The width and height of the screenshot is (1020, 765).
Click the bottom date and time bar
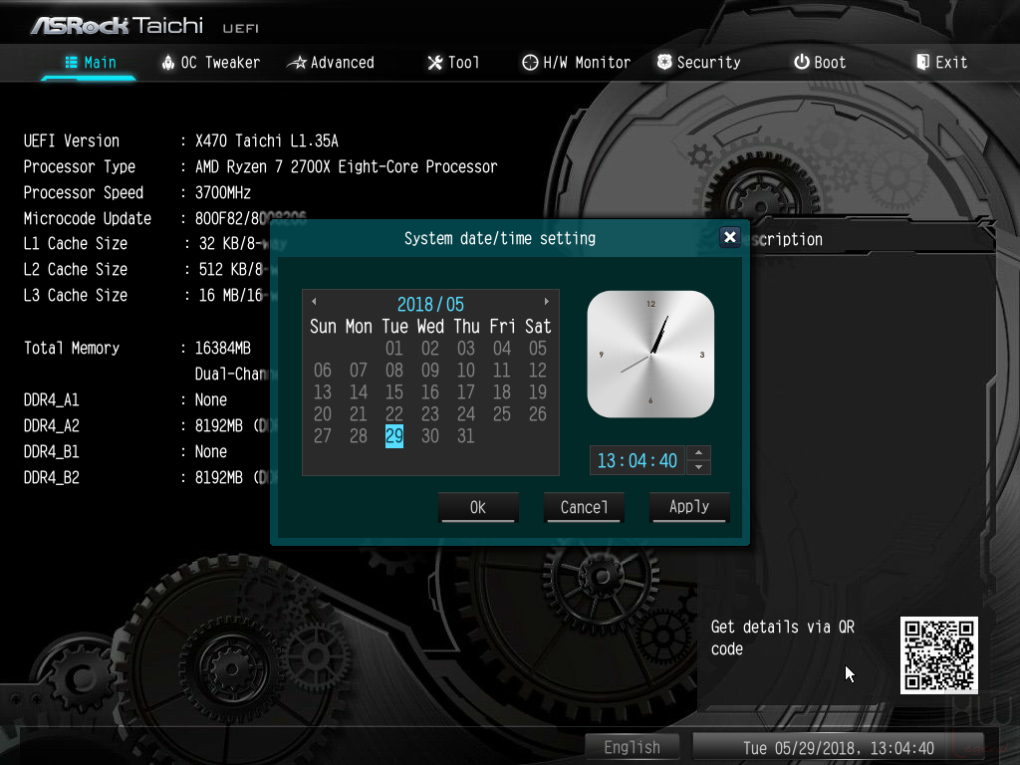[x=838, y=748]
